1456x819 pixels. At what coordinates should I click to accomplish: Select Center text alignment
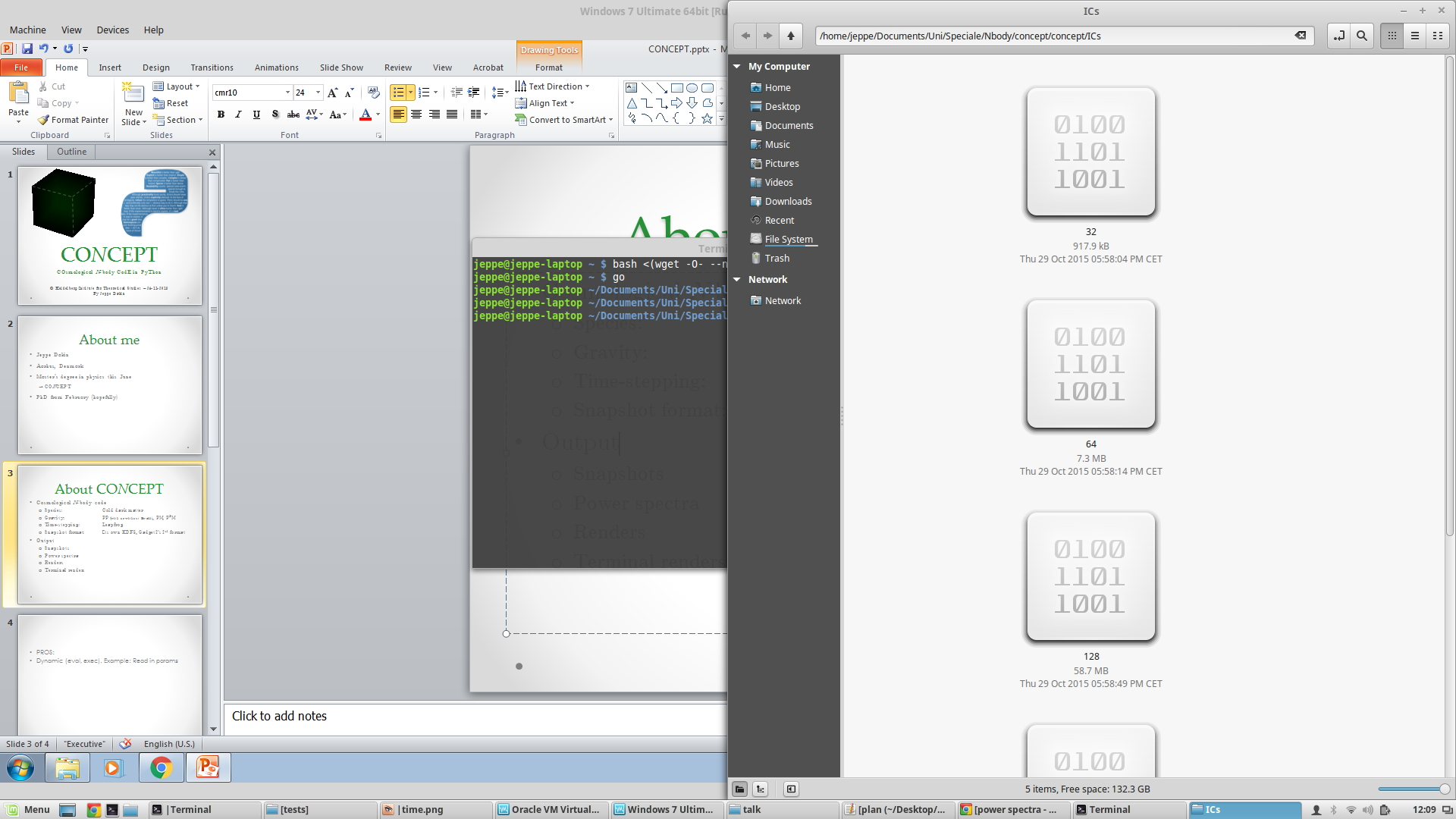(416, 115)
